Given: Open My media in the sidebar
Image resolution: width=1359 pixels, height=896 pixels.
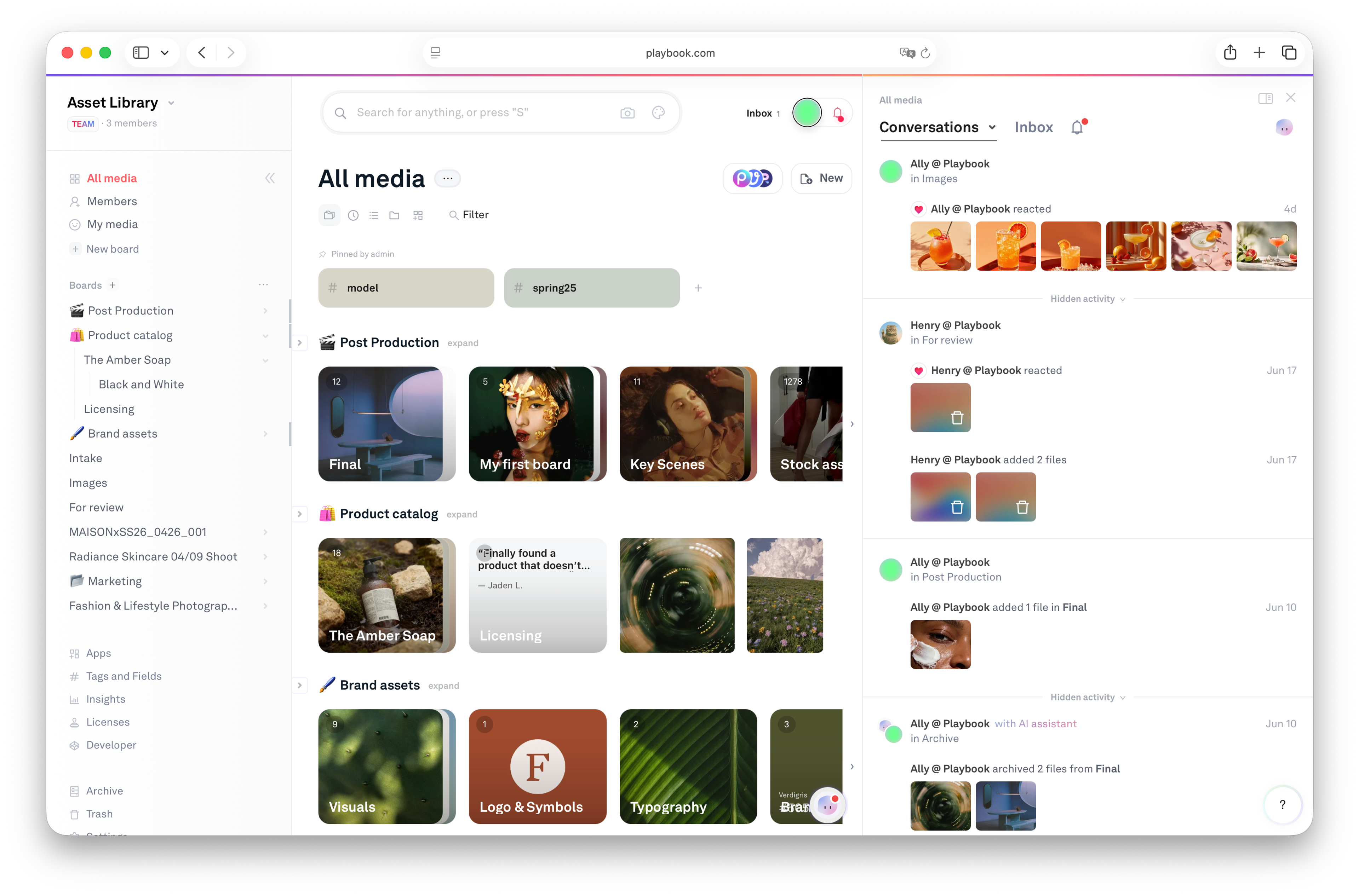Looking at the screenshot, I should (112, 224).
